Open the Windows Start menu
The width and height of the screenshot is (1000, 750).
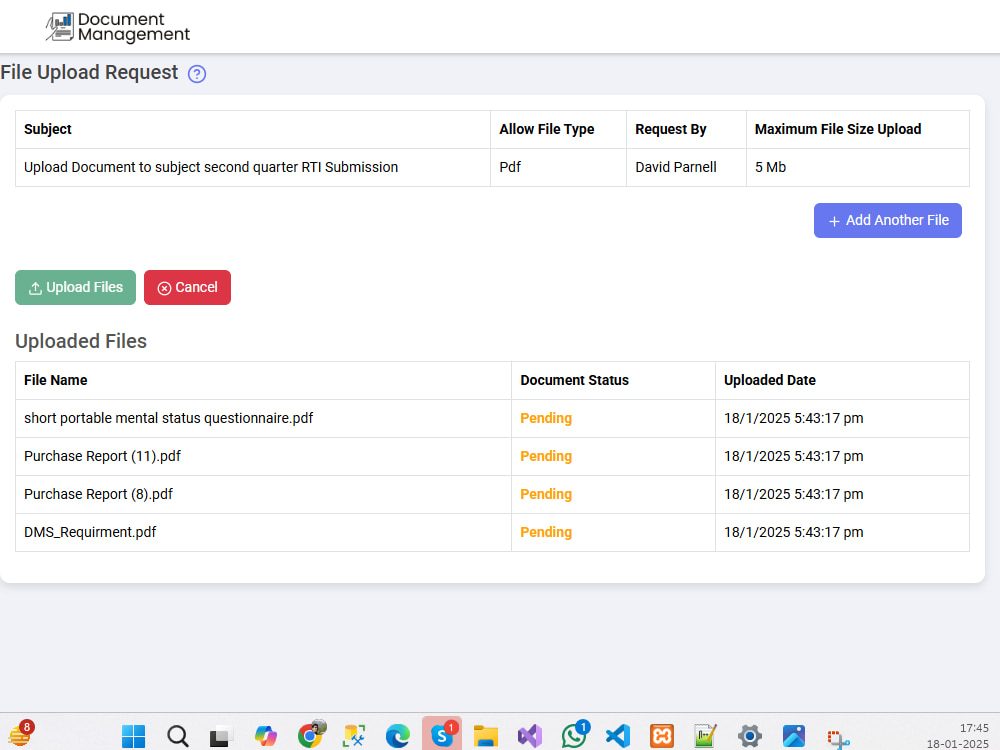tap(133, 736)
